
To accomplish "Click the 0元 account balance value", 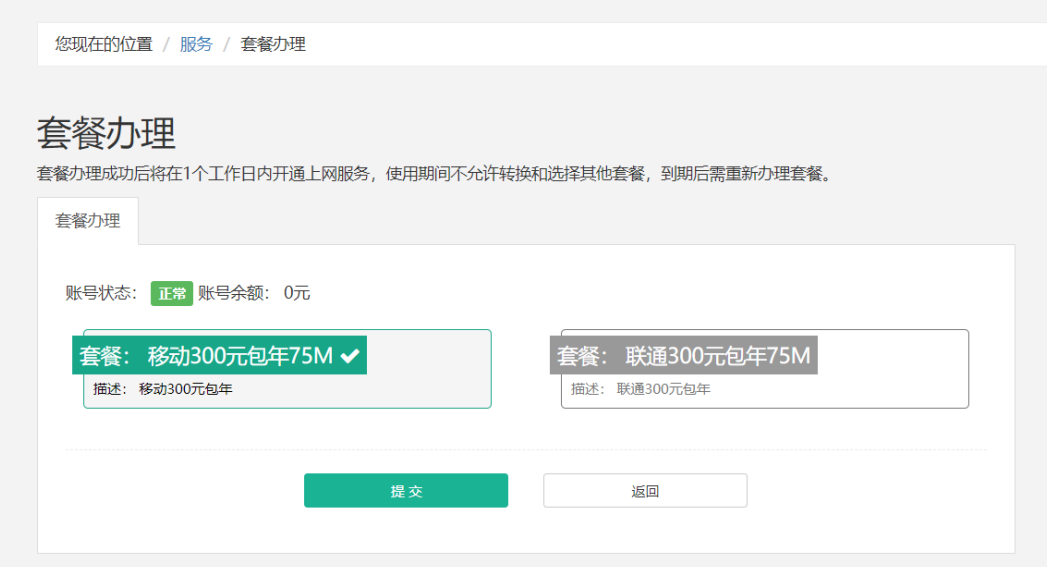I will [297, 293].
